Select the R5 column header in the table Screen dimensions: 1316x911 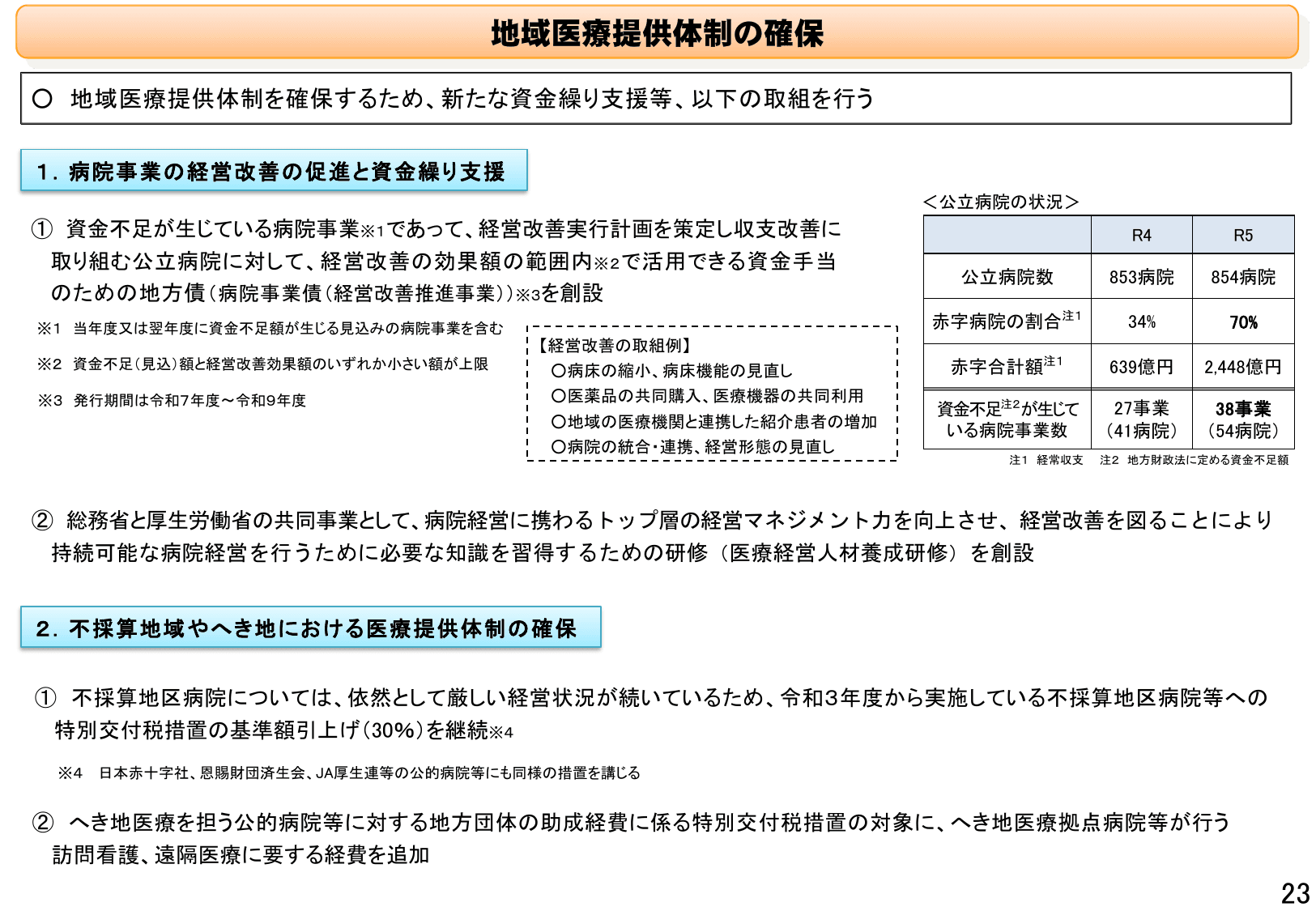point(1244,234)
